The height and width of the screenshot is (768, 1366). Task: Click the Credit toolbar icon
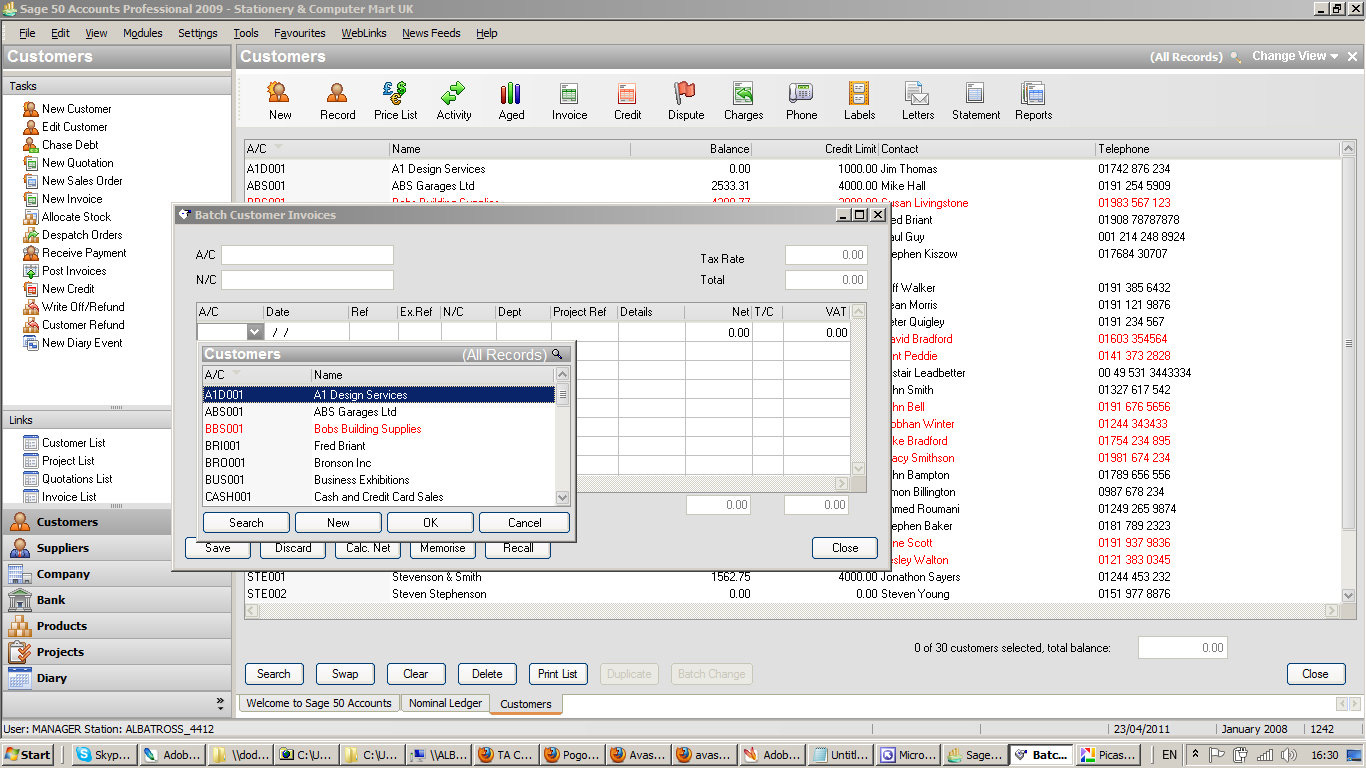(628, 101)
